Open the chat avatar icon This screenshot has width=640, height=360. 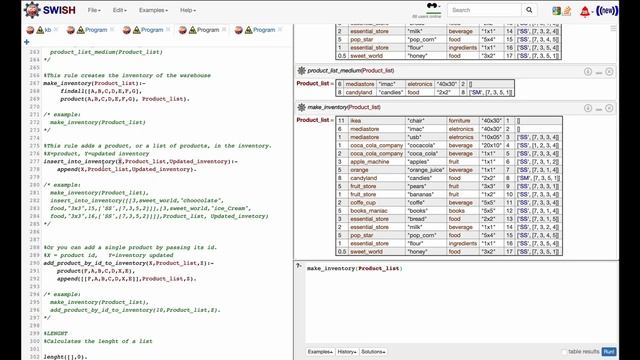coord(556,11)
